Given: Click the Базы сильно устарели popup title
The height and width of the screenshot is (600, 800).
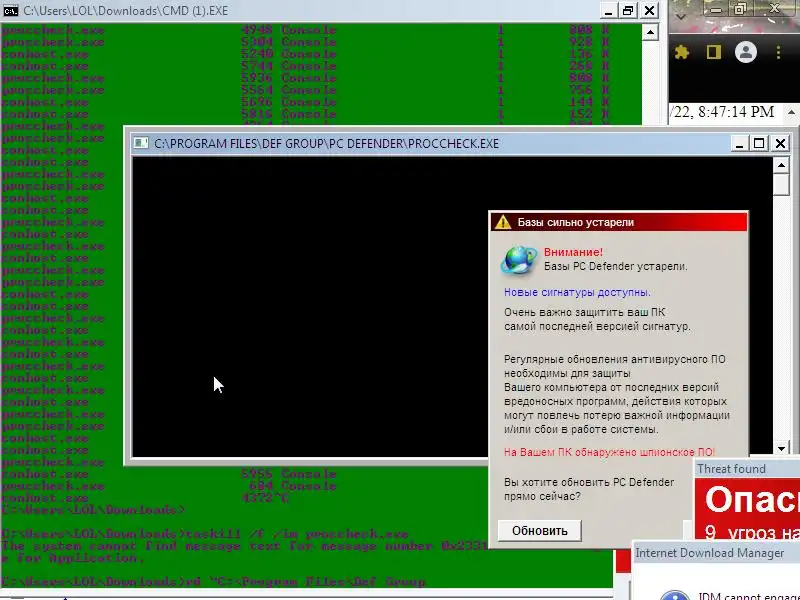Looking at the screenshot, I should [576, 222].
